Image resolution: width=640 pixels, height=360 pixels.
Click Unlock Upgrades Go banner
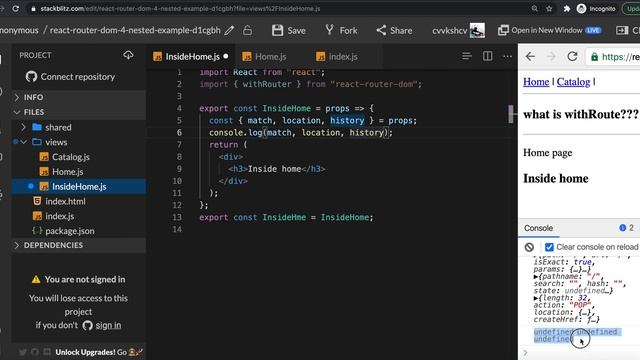[99, 352]
